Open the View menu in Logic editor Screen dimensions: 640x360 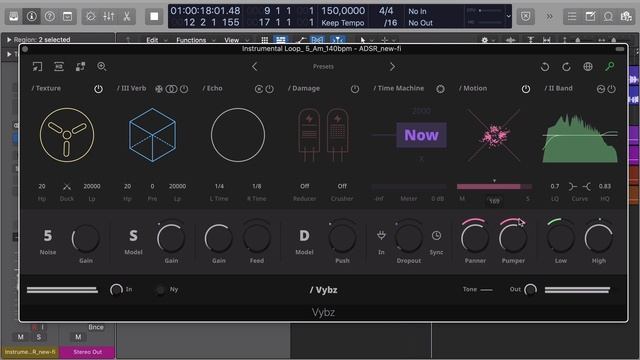231,40
